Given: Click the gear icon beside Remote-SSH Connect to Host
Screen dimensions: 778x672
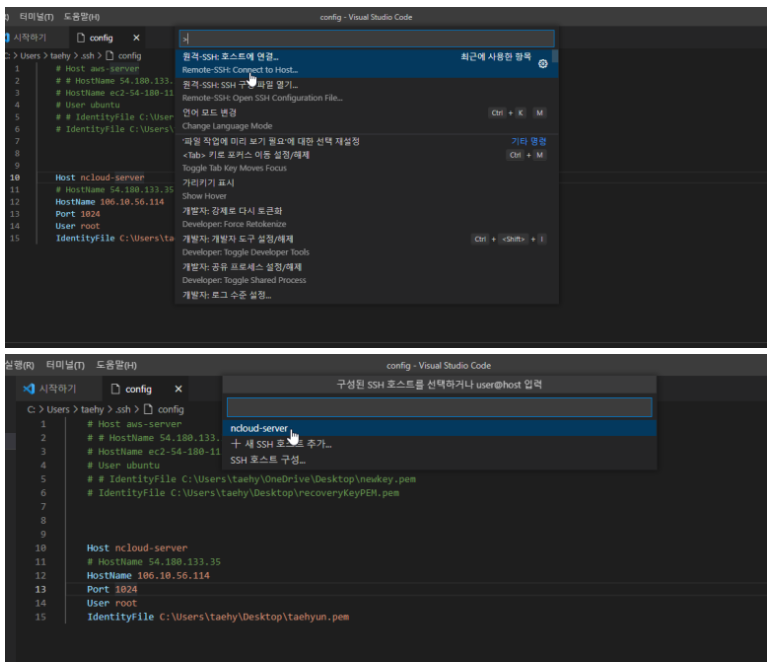Looking at the screenshot, I should point(543,64).
